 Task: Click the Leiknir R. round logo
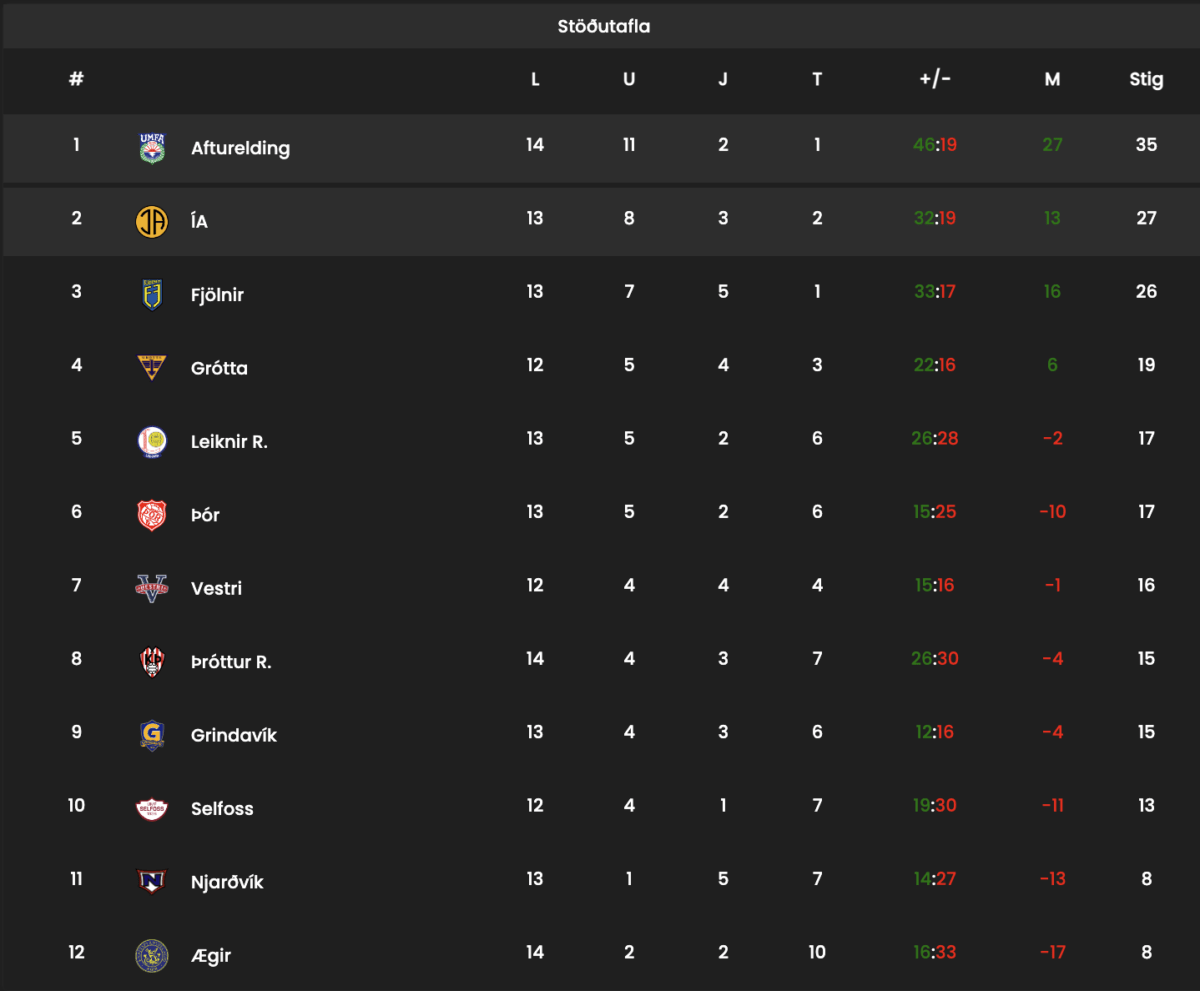[152, 441]
